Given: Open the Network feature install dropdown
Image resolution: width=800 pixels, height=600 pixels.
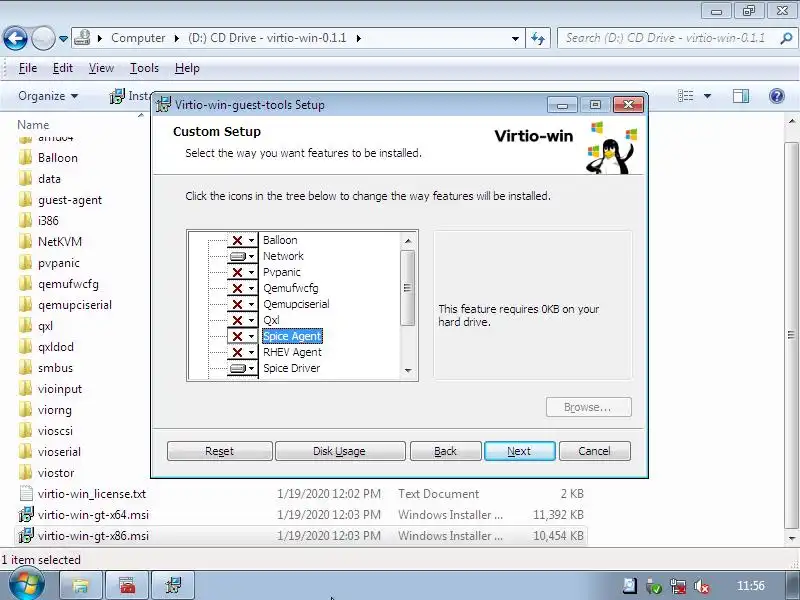Looking at the screenshot, I should [242, 256].
